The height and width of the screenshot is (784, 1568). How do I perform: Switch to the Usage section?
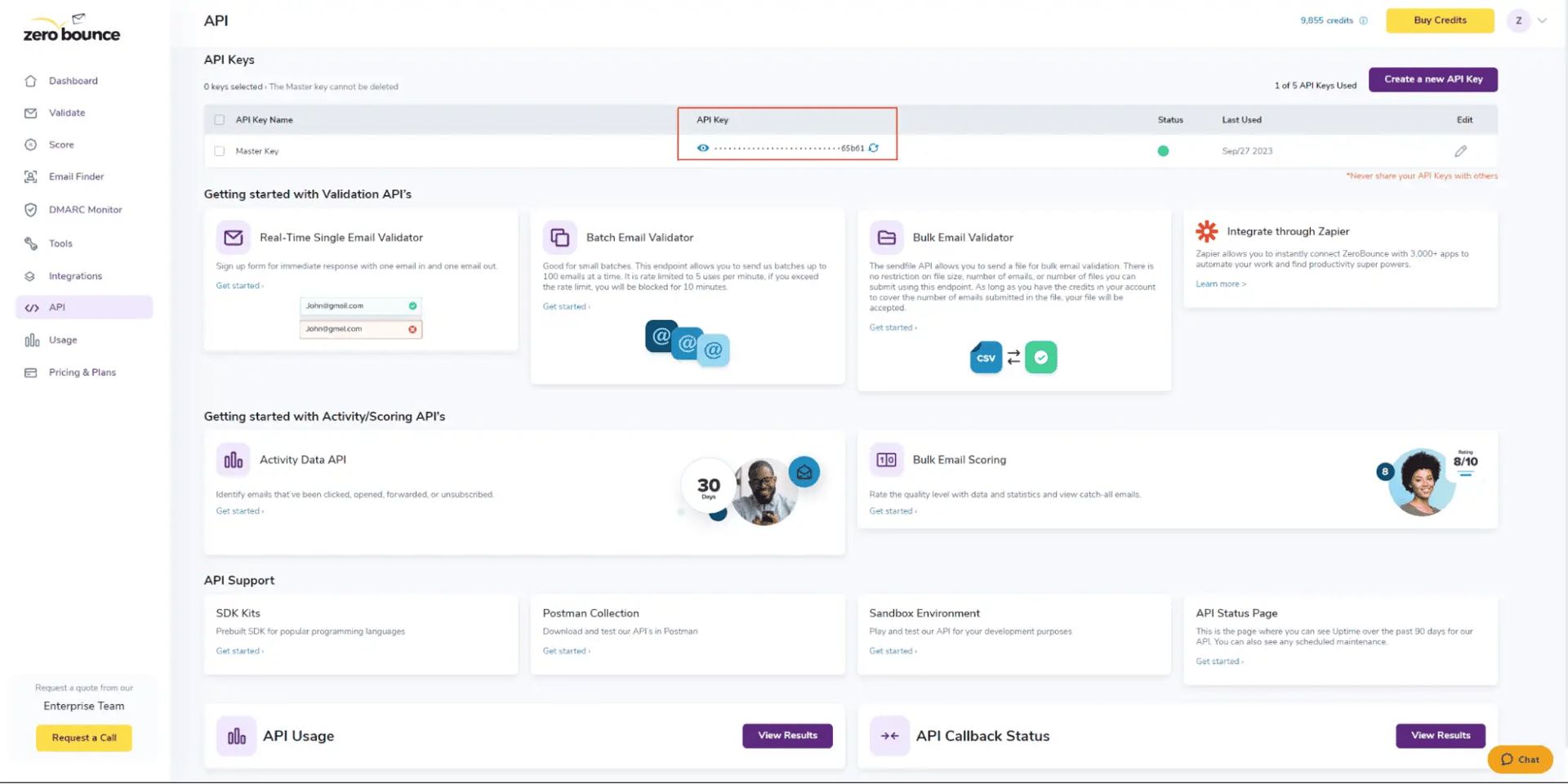point(30,340)
